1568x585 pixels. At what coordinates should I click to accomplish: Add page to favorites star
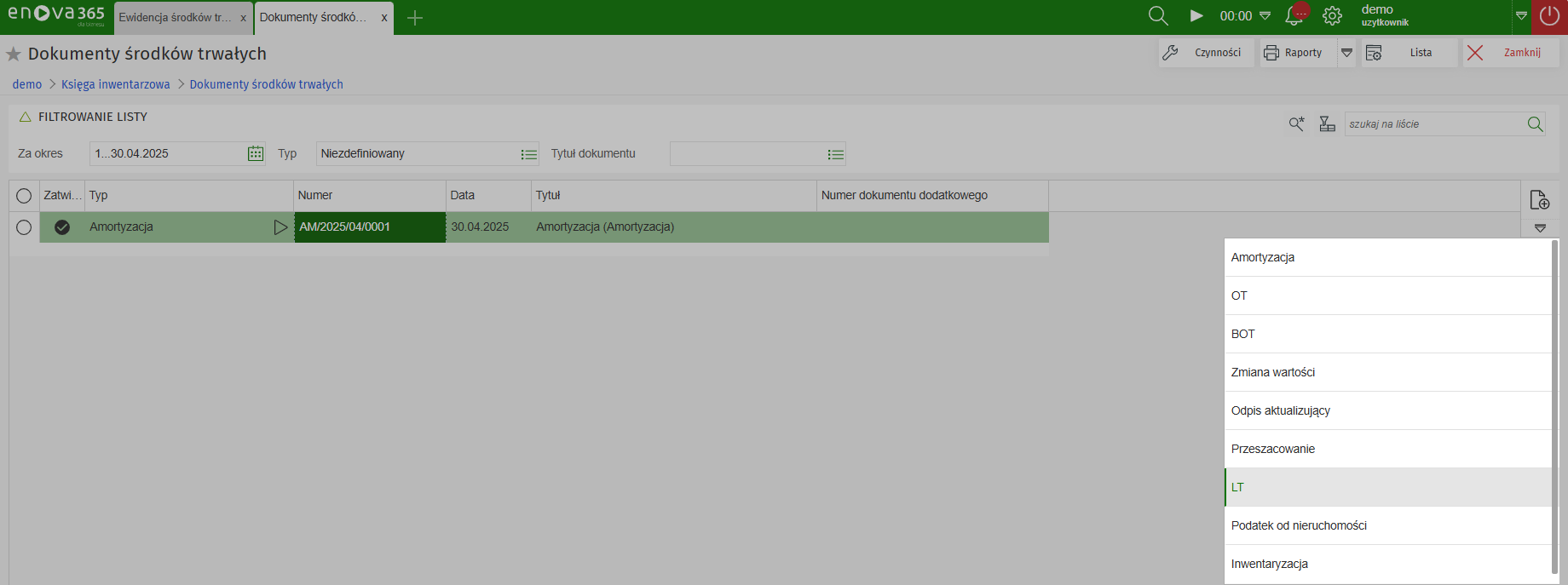[x=14, y=54]
